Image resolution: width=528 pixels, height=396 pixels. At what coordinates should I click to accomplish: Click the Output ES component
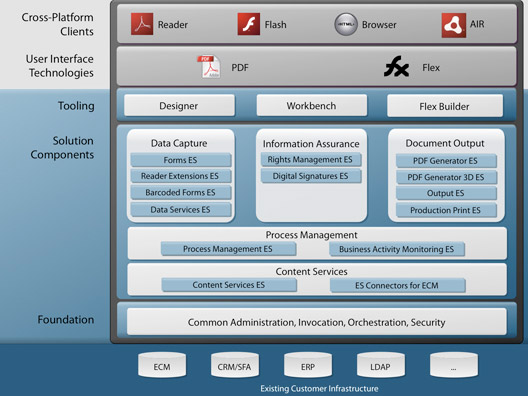coord(446,193)
